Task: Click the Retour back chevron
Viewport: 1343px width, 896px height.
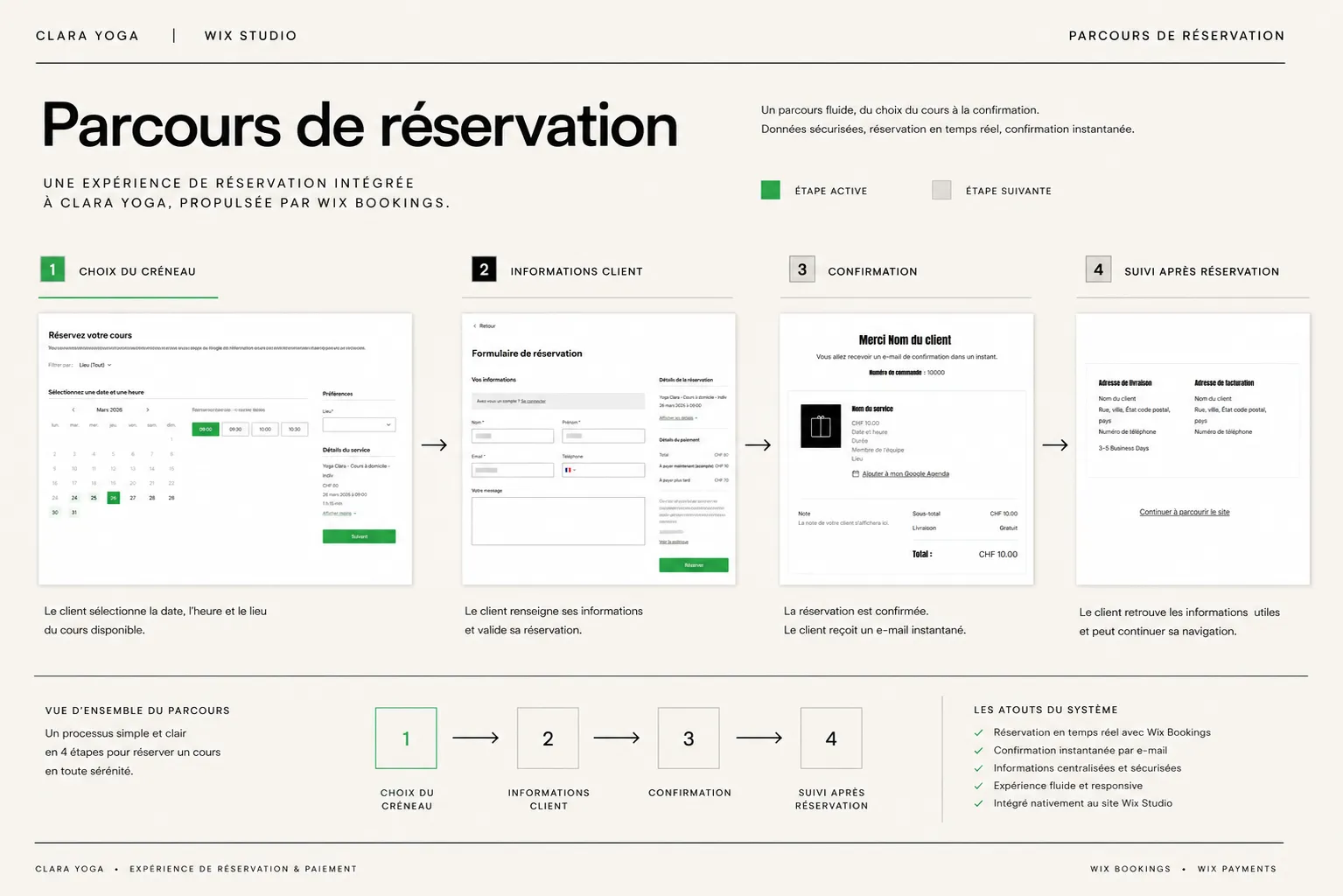Action: tap(475, 325)
